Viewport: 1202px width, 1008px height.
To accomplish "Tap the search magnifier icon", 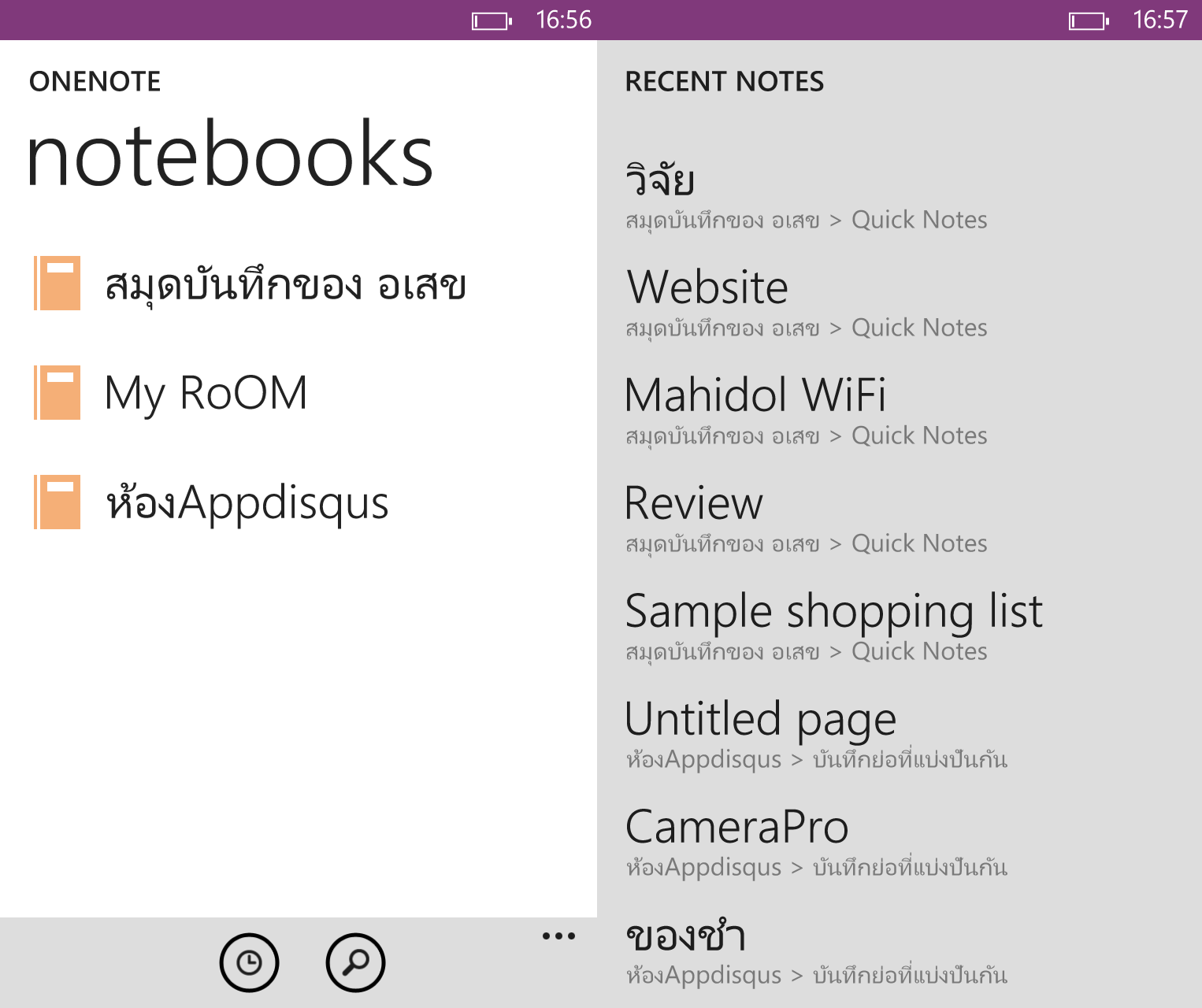I will (x=355, y=962).
